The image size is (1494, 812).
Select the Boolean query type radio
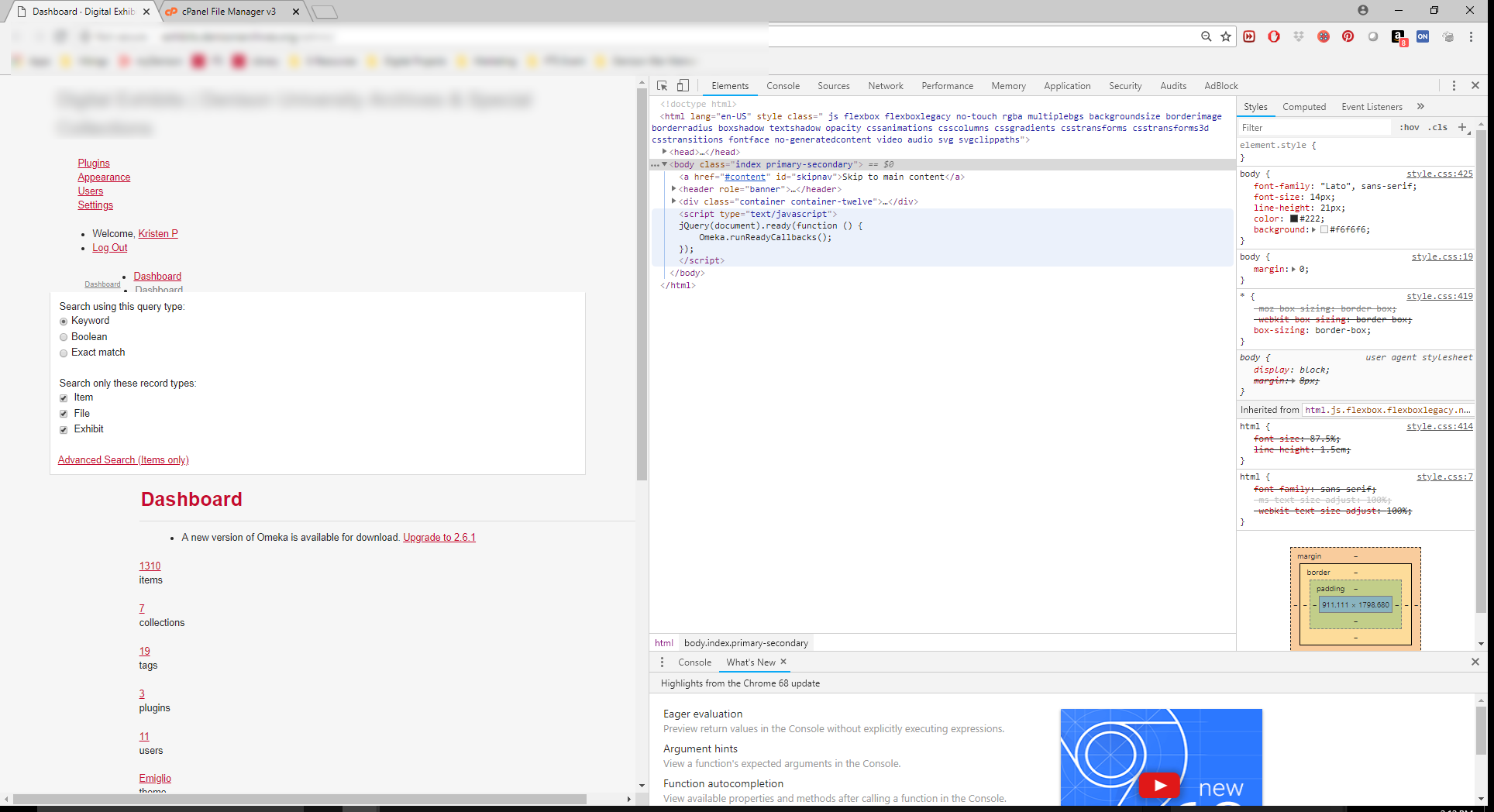click(64, 337)
